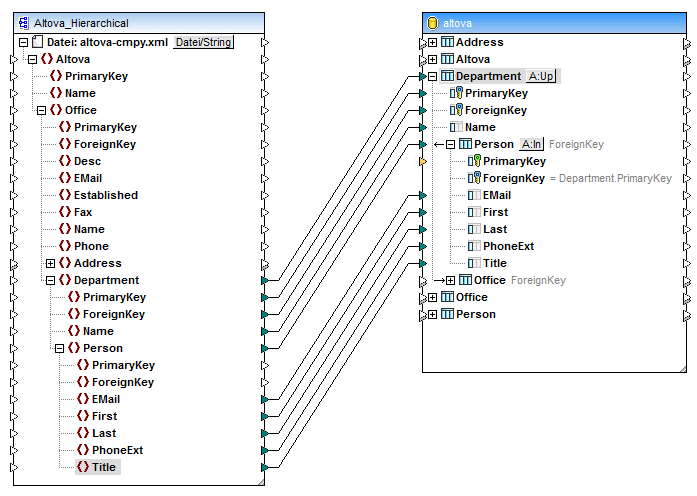Click the Altova_Hierarchical title bar text
Image resolution: width=697 pixels, height=496 pixels.
click(81, 23)
